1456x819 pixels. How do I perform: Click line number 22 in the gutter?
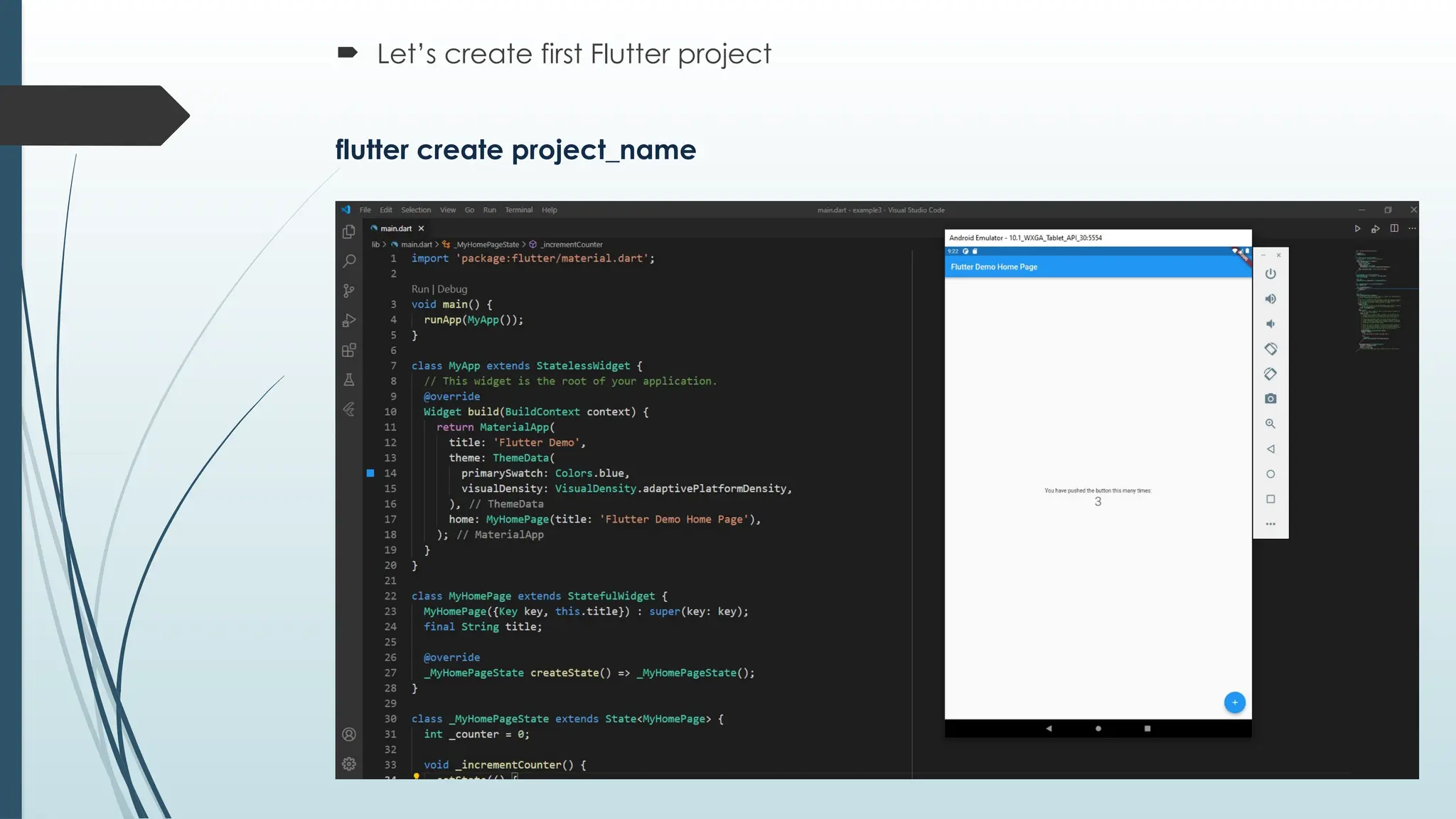(390, 596)
